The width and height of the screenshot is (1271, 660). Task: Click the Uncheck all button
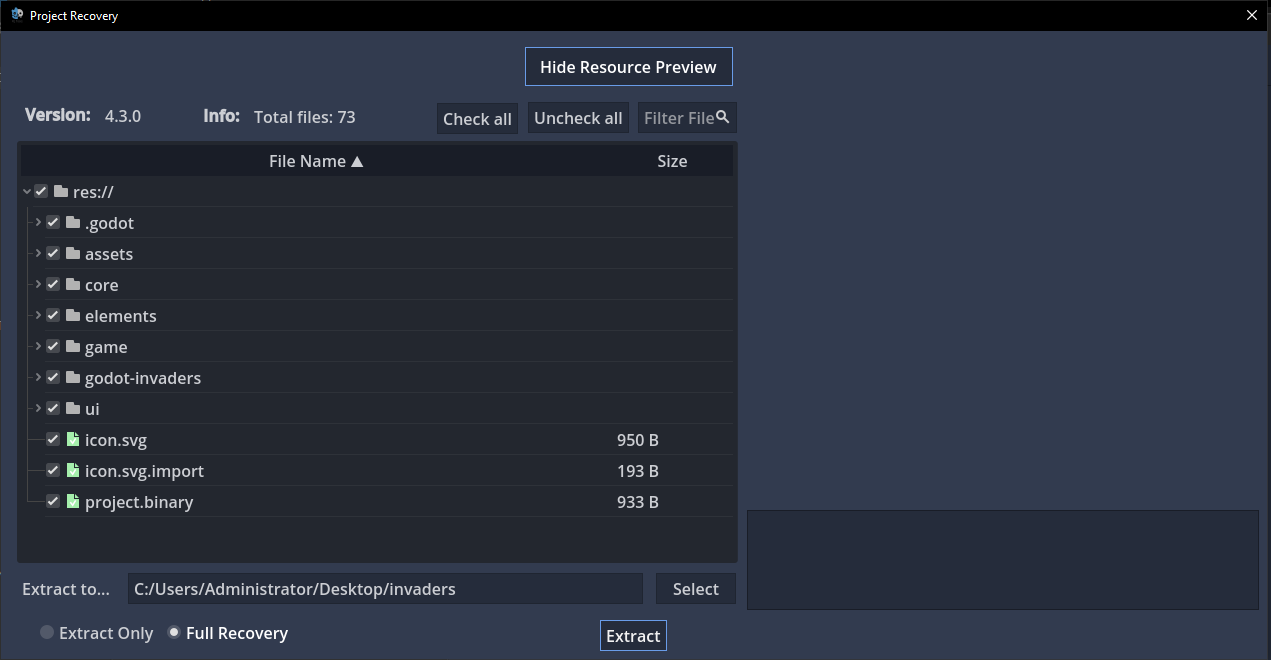pos(578,118)
